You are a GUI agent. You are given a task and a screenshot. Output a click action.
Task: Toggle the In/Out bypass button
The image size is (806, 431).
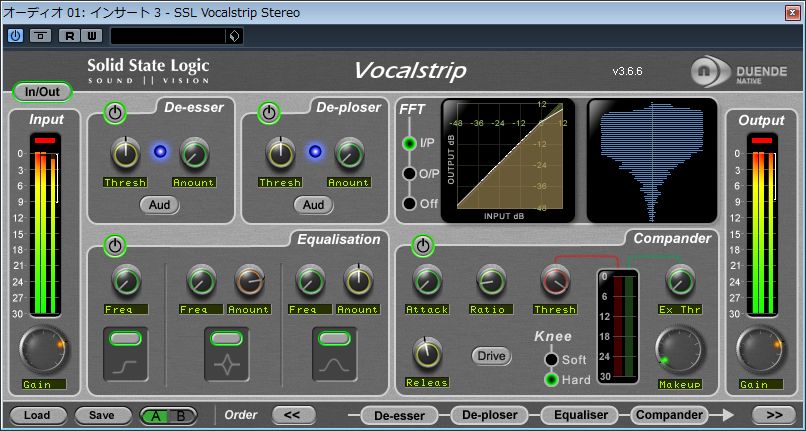pos(42,92)
